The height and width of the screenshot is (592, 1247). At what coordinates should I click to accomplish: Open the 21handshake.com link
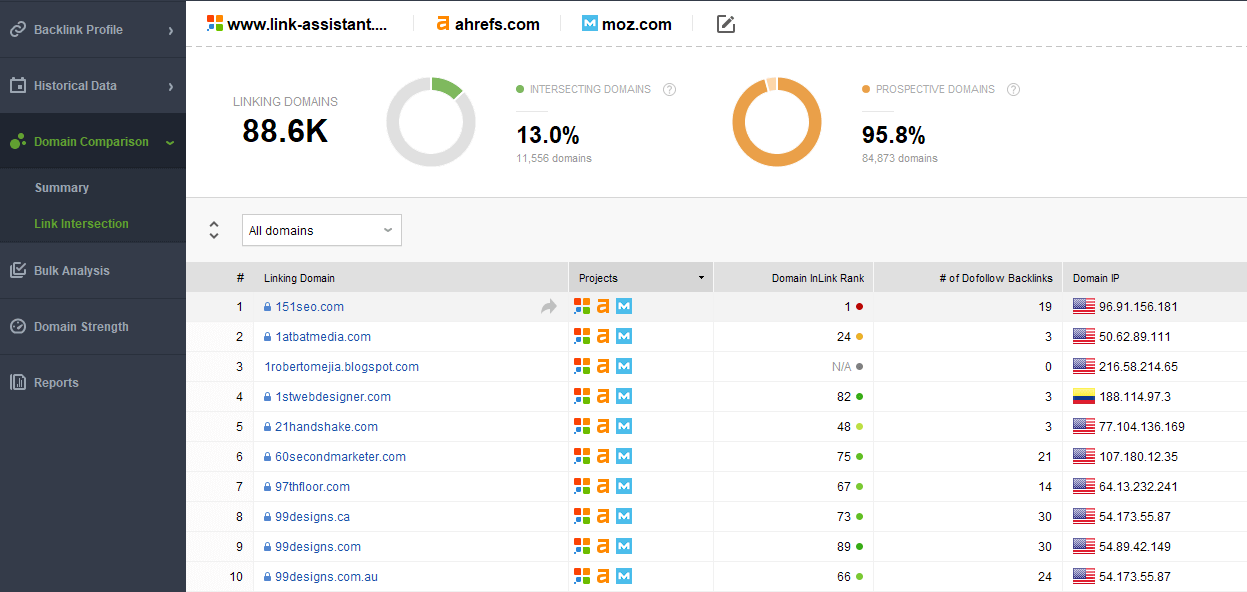point(326,427)
